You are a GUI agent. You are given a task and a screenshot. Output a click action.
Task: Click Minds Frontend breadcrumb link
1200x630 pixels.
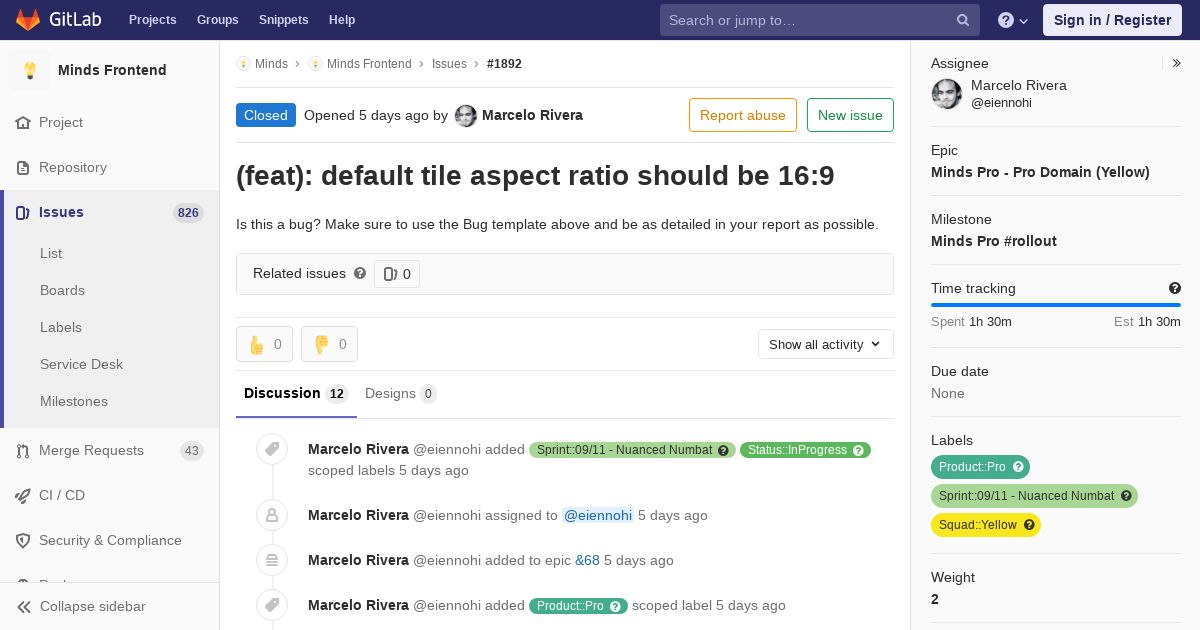(x=369, y=64)
